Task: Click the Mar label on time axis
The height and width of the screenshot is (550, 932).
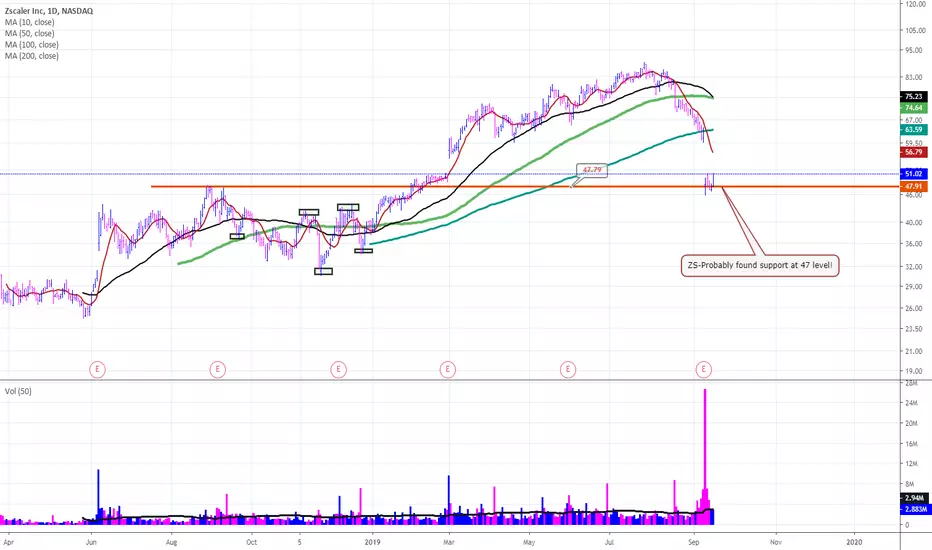Action: point(449,542)
